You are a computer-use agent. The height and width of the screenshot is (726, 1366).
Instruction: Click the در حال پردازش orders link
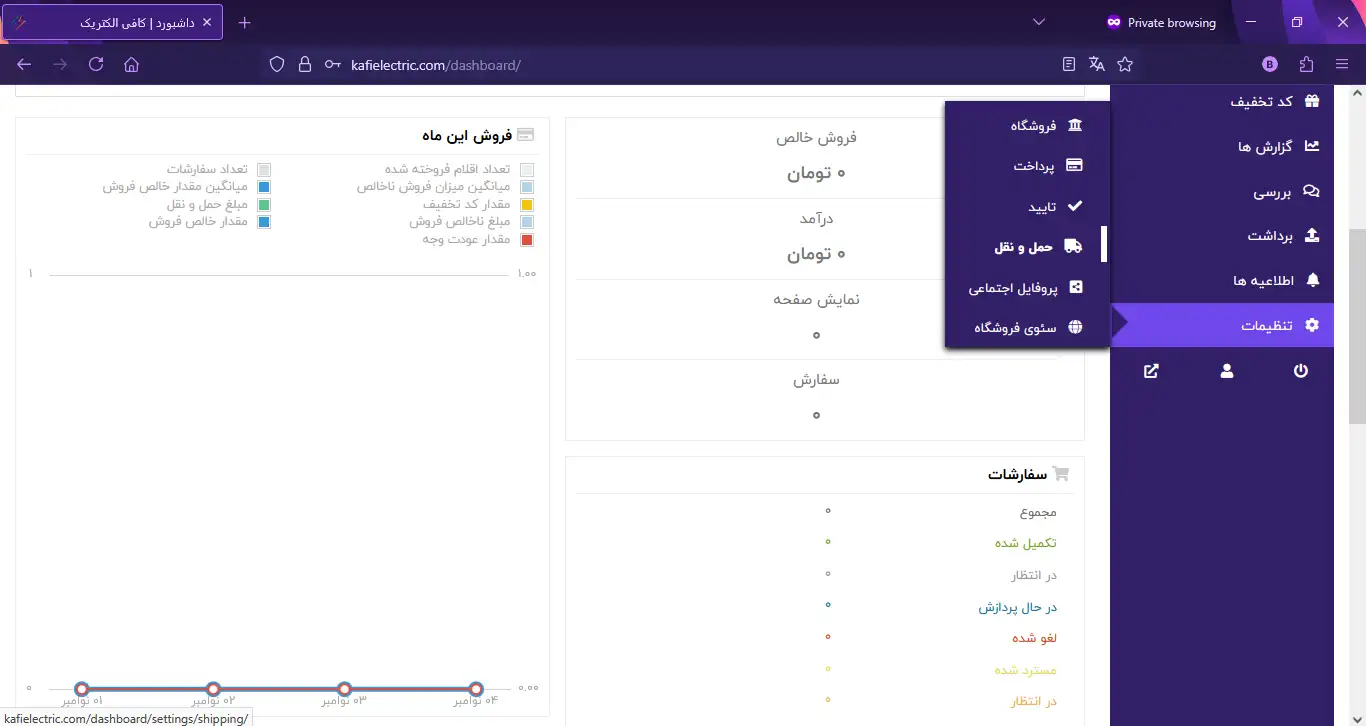coord(1016,607)
